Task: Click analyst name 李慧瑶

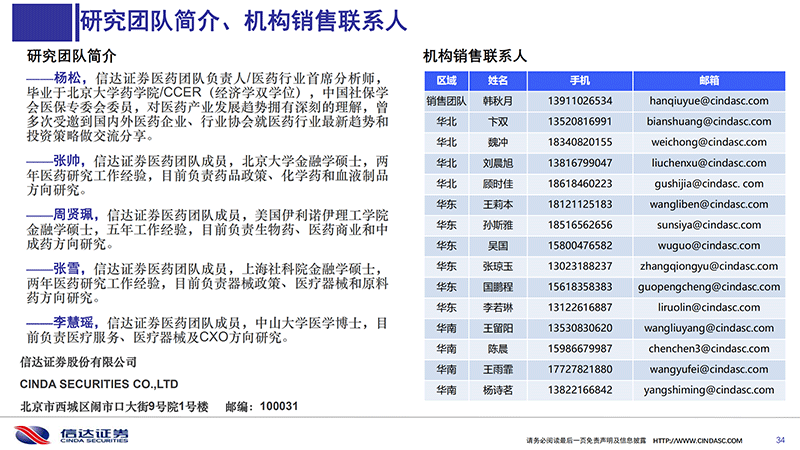Action: tap(73, 322)
